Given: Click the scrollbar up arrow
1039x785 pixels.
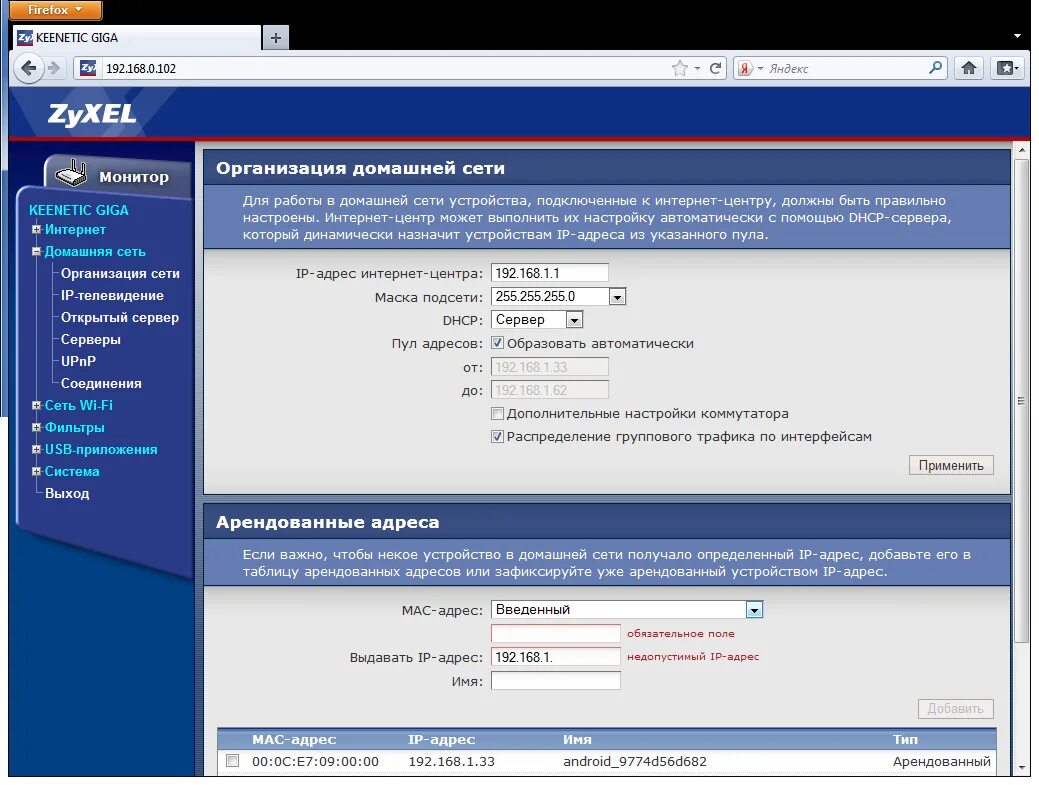Looking at the screenshot, I should click(x=1021, y=150).
